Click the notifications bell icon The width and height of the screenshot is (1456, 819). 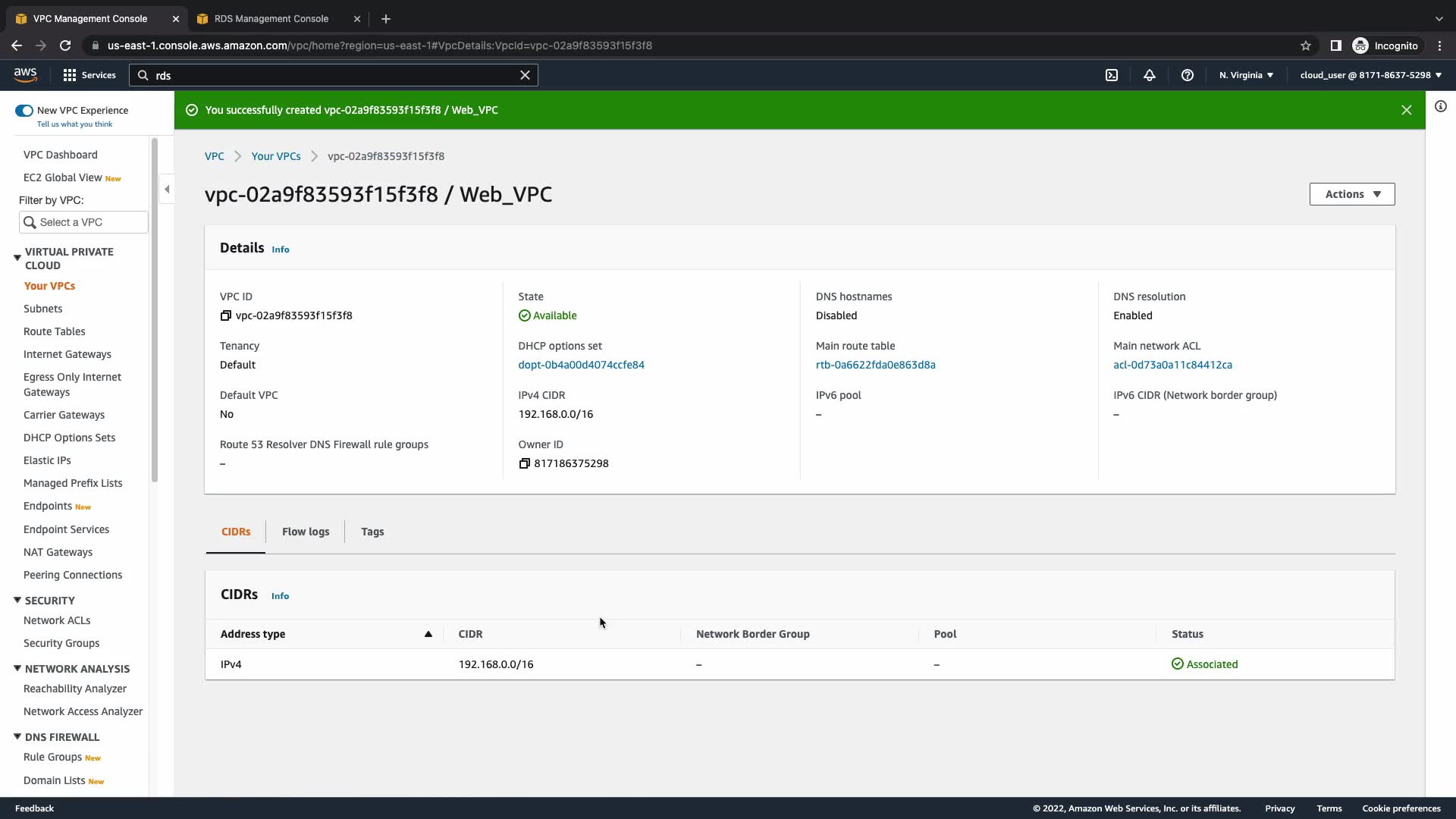tap(1150, 75)
